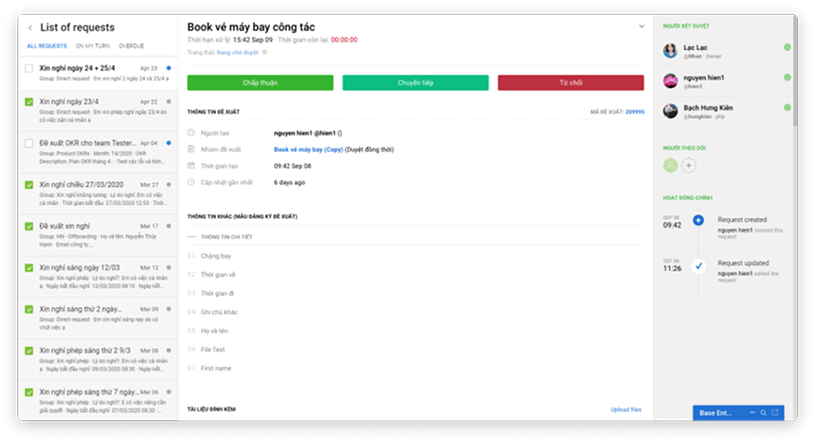
Task: Open request code 209995 link
Action: [x=635, y=112]
